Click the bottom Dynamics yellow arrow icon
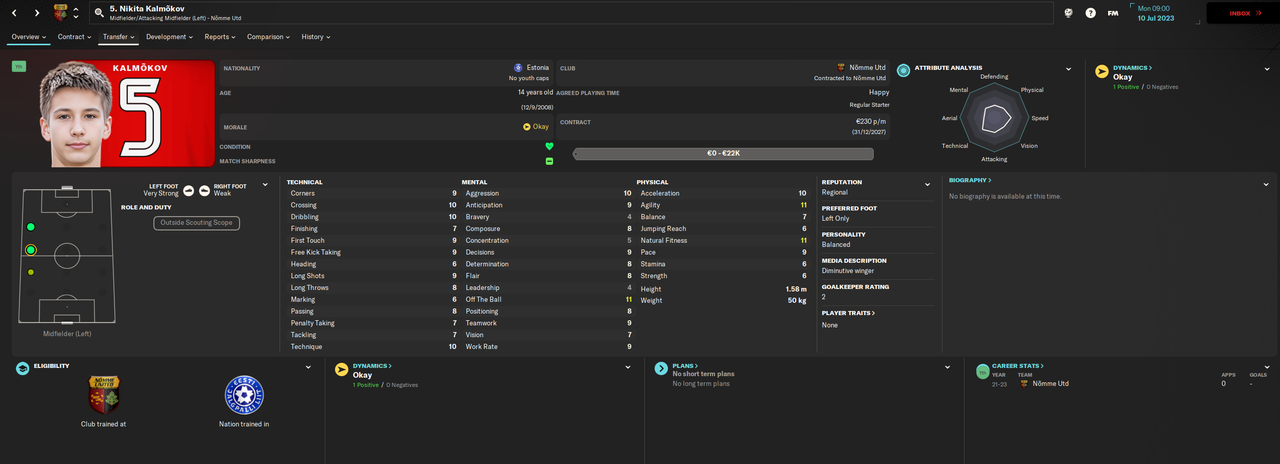Screen dimensions: 1280x464 click(341, 370)
